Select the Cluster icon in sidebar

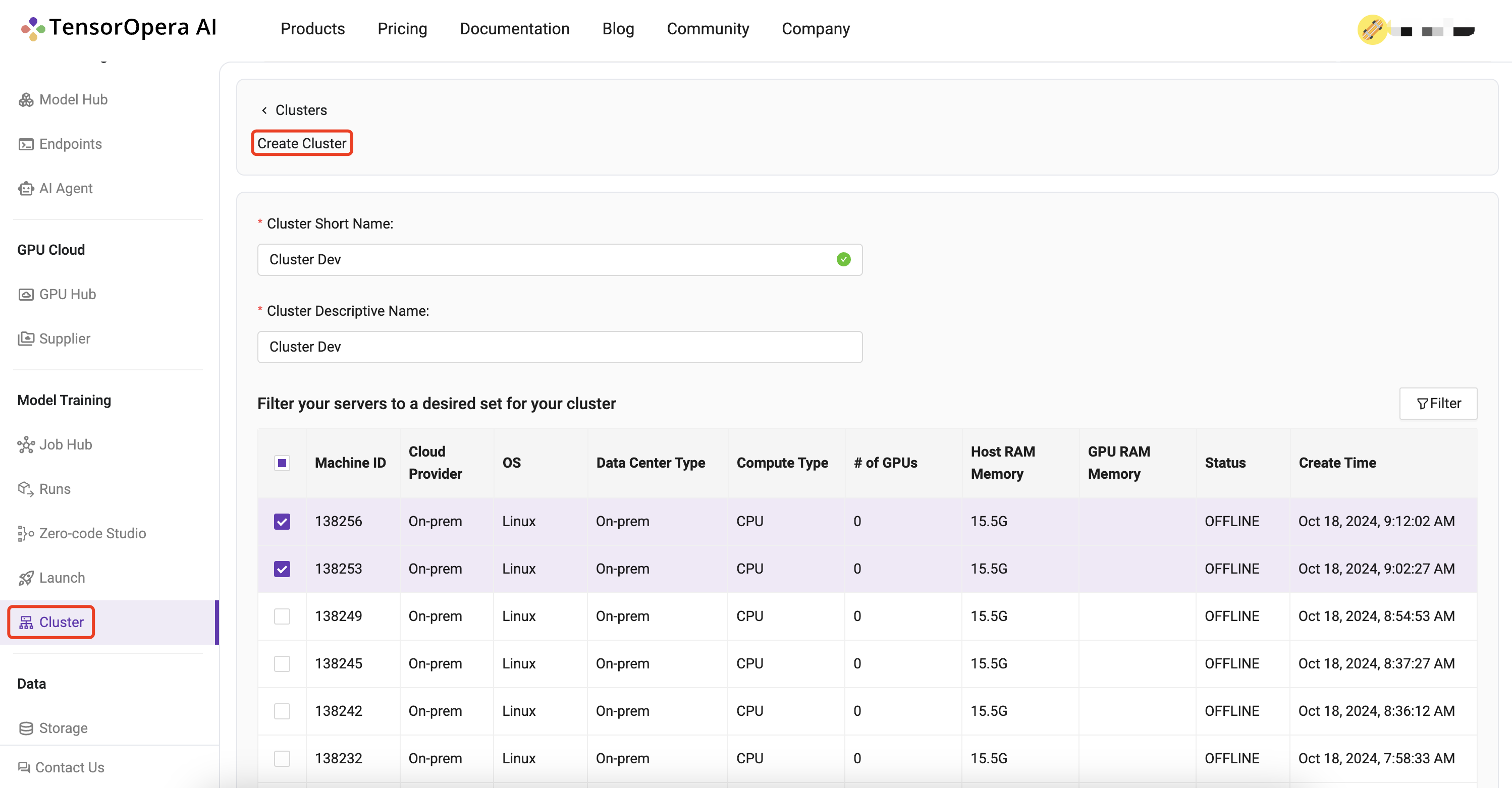pyautogui.click(x=26, y=623)
